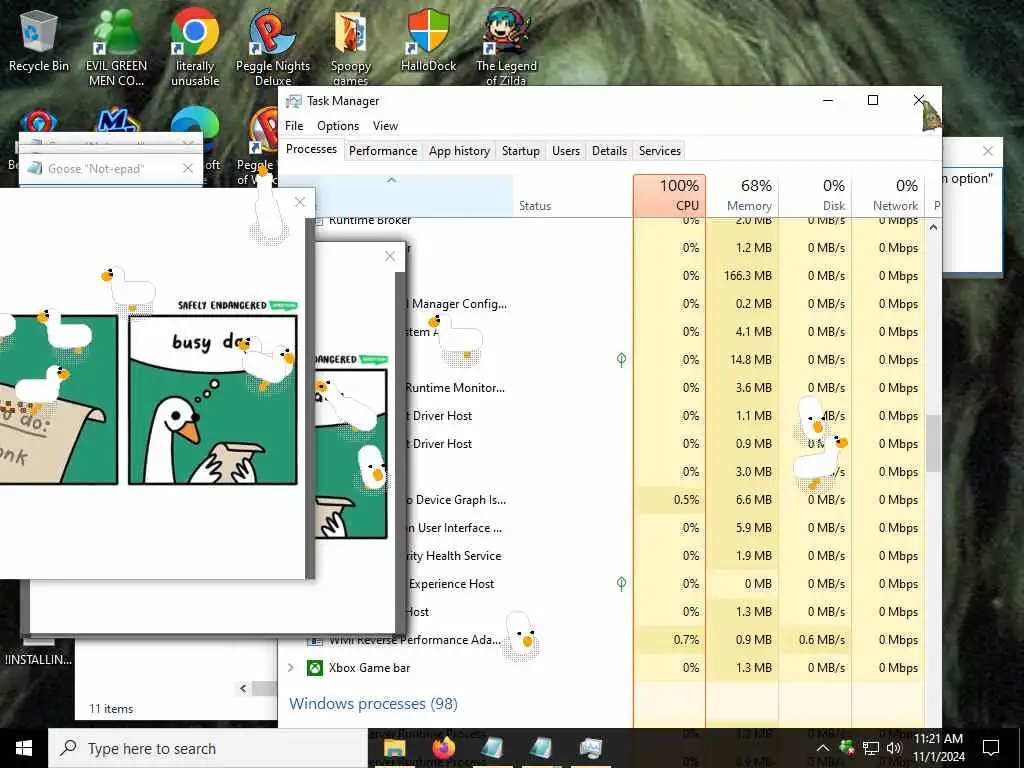Click the Status column header
The height and width of the screenshot is (768, 1024).
(573, 195)
